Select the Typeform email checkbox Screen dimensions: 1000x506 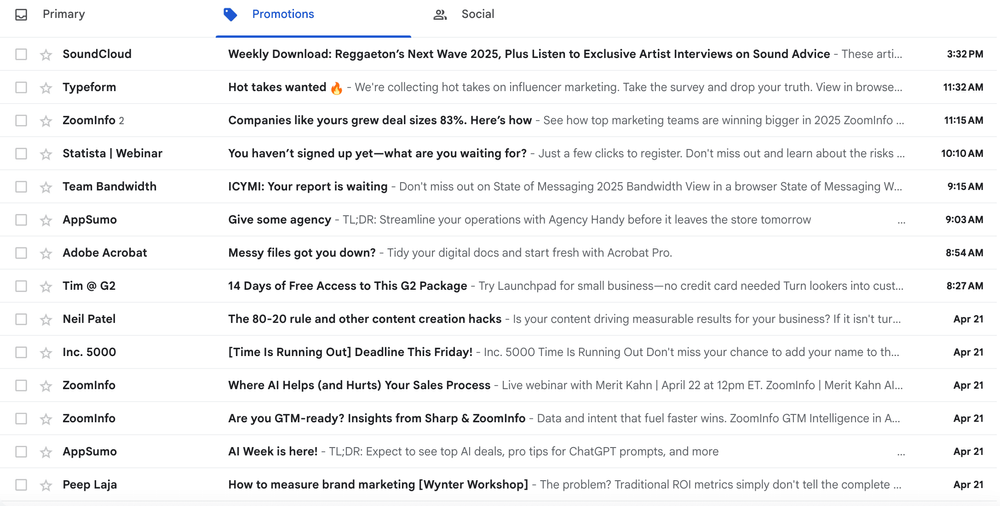point(21,87)
